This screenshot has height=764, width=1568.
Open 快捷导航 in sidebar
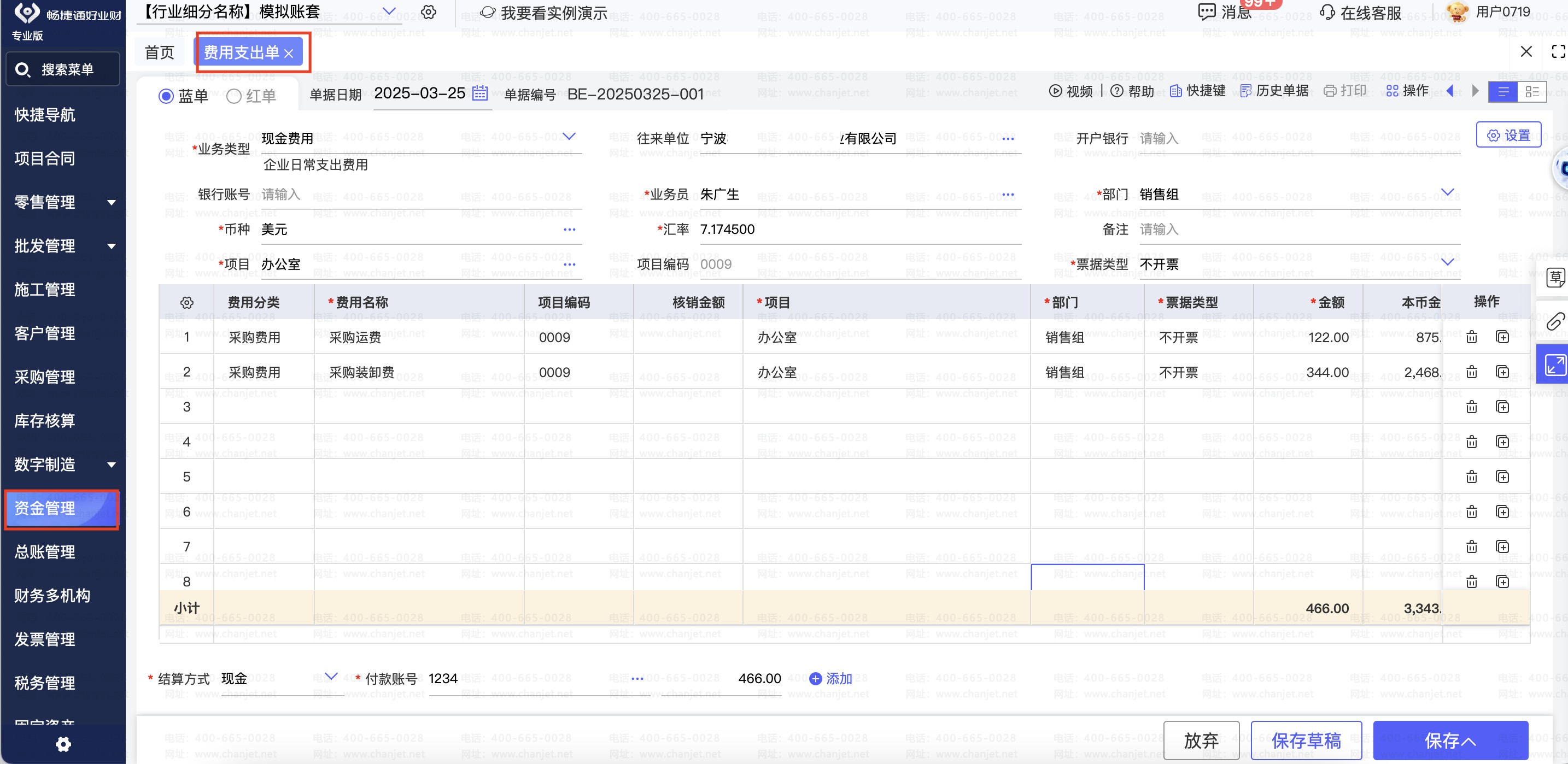[44, 115]
